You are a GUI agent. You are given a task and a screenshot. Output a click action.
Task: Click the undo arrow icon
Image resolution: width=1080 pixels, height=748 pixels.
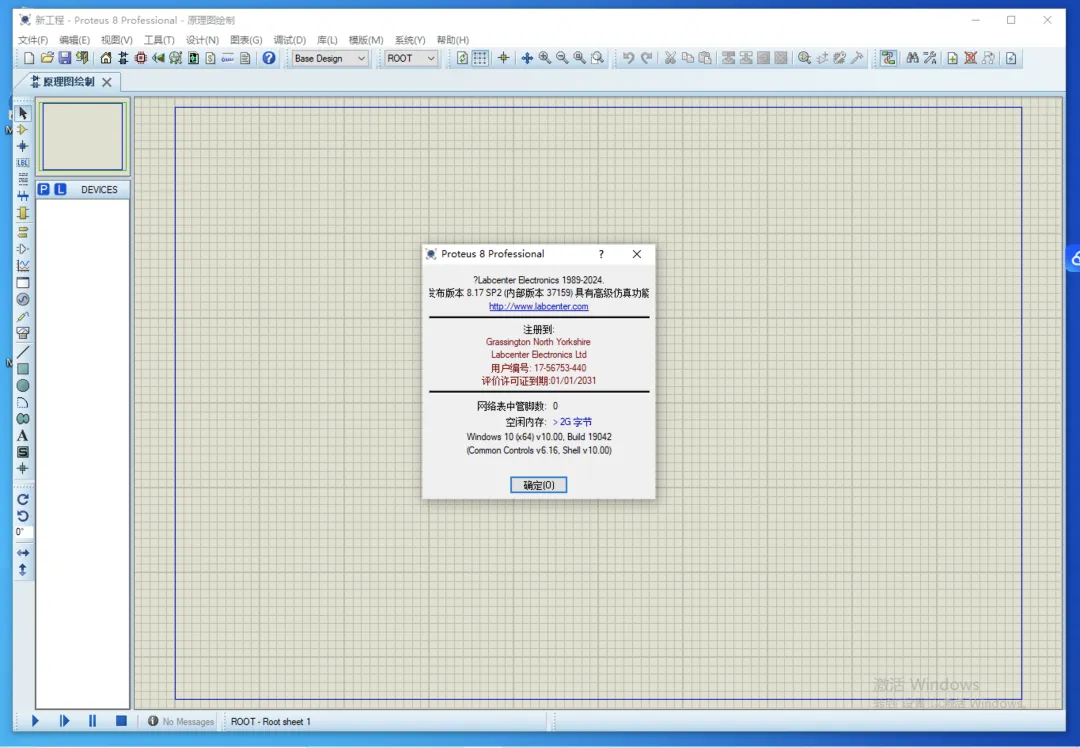pos(628,59)
